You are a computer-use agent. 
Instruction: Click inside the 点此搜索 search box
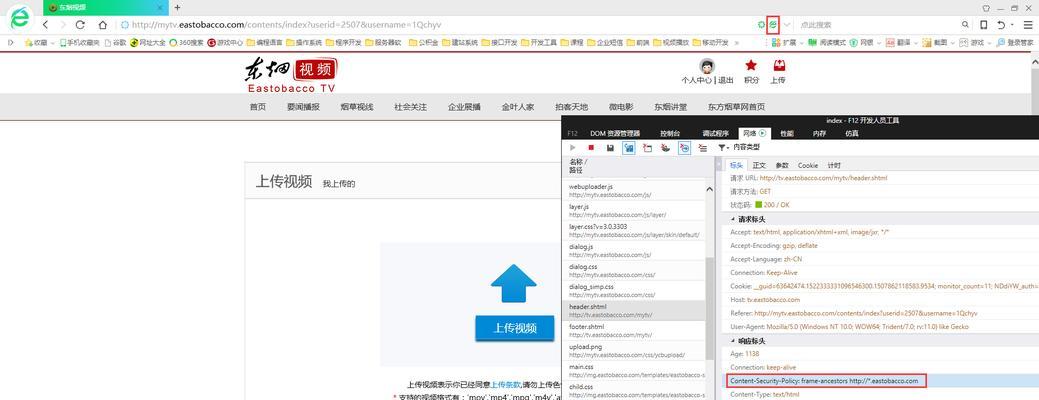[875, 25]
